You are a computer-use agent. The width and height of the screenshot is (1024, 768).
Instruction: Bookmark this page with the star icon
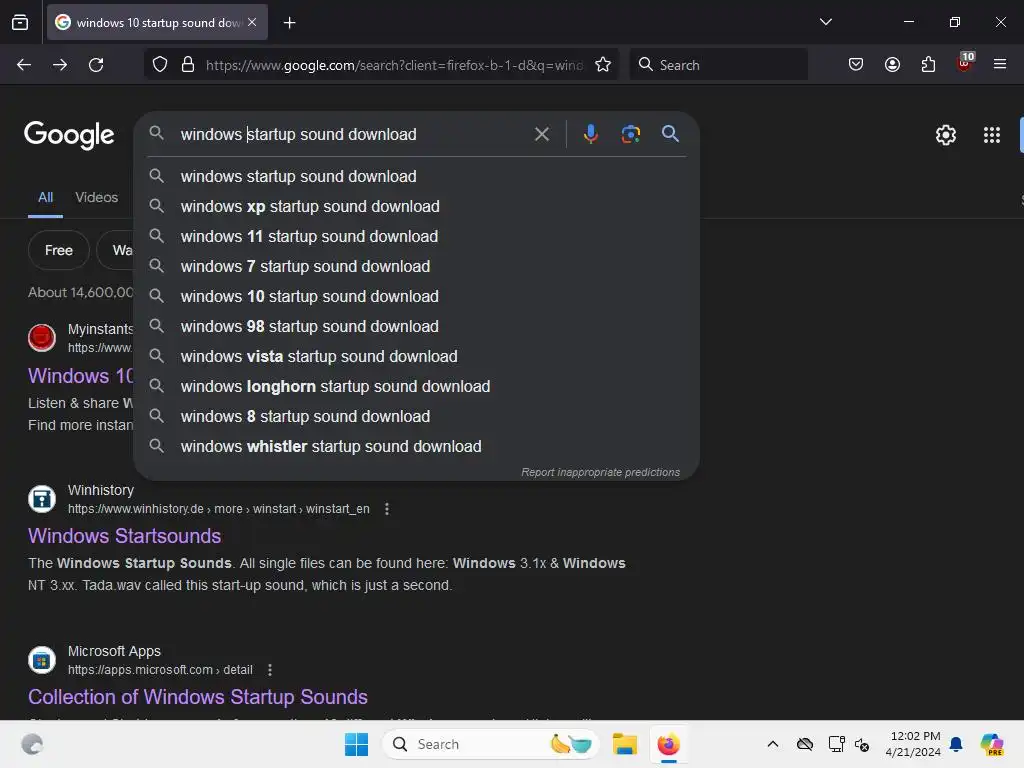pyautogui.click(x=603, y=65)
